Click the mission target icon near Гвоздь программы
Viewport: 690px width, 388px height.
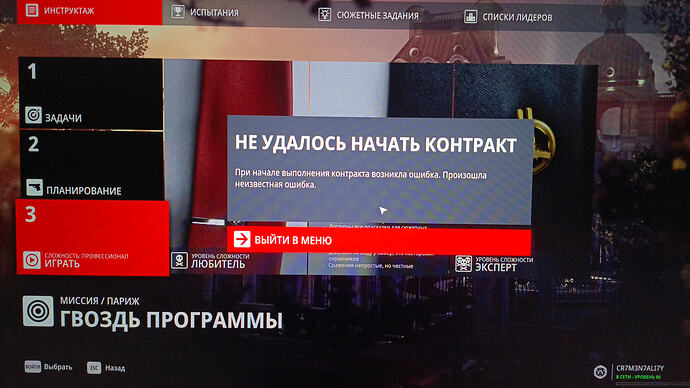38,311
